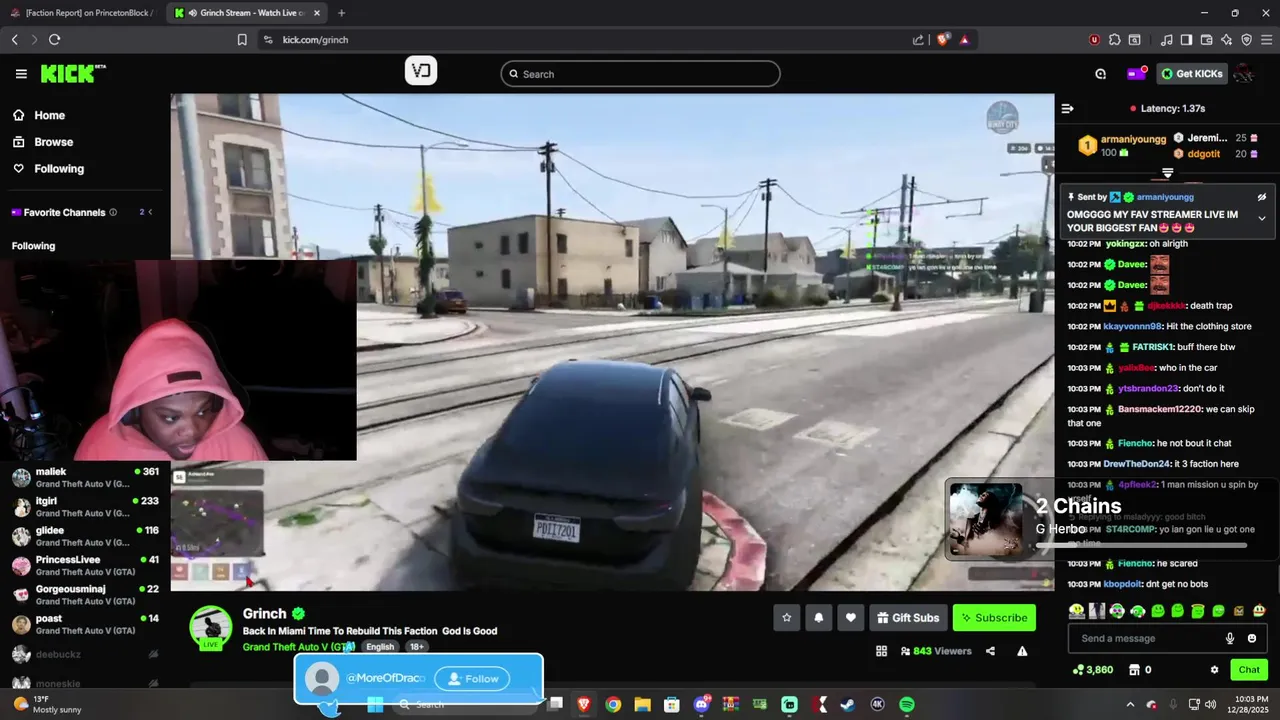Open chat settings gear

tap(1214, 670)
